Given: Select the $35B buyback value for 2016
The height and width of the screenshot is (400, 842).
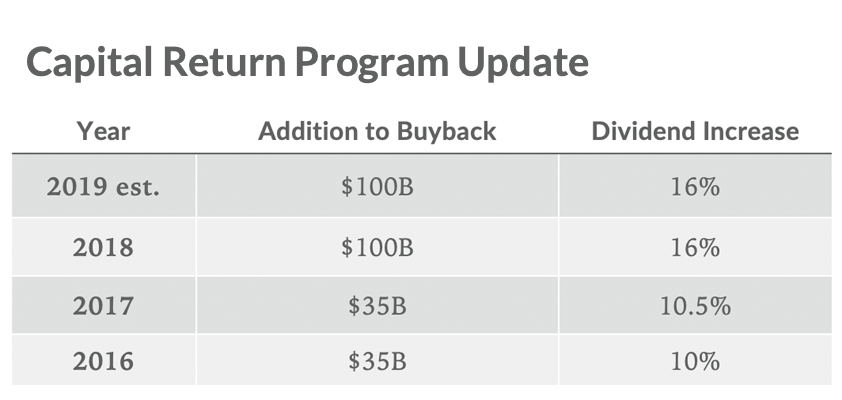Looking at the screenshot, I should (377, 361).
